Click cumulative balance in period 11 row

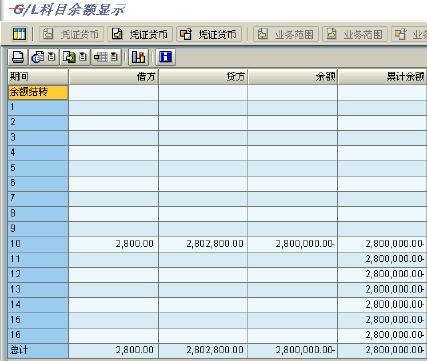coord(395,259)
